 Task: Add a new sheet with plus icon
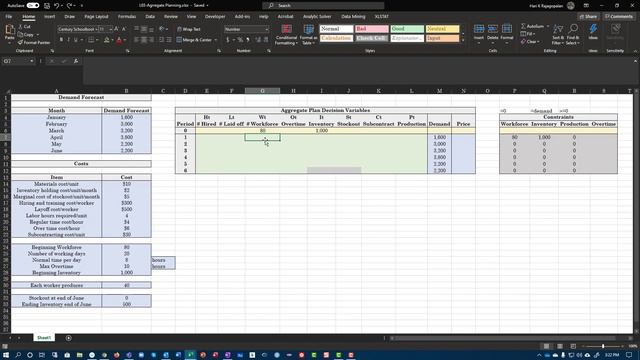[x=69, y=338]
